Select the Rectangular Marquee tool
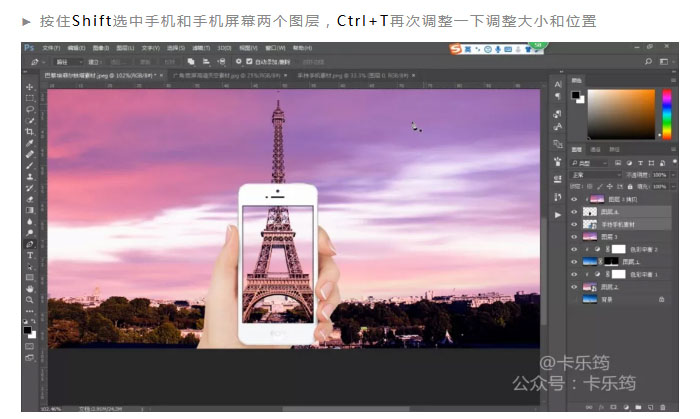Viewport: 700px width, 419px height. click(x=29, y=98)
